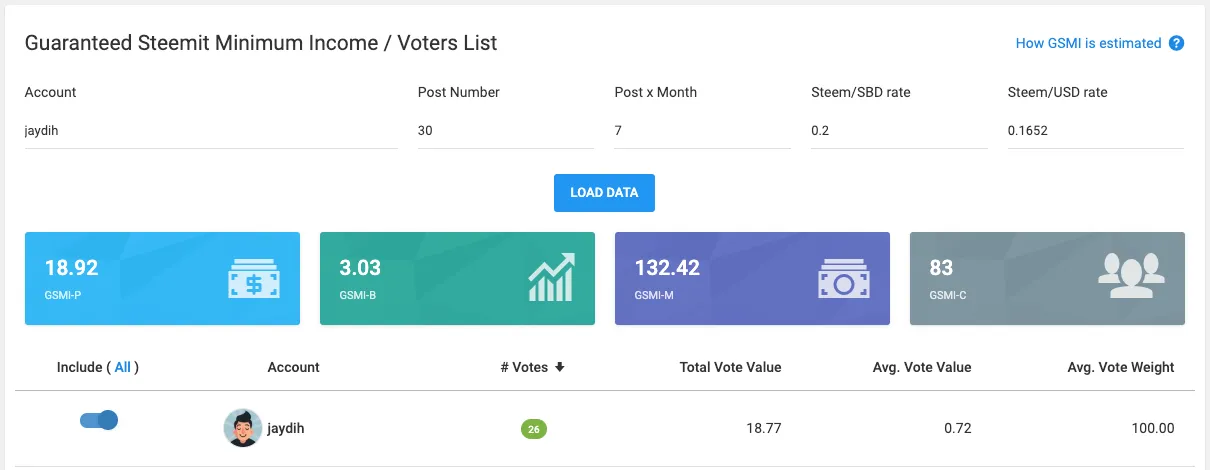Image resolution: width=1210 pixels, height=470 pixels.
Task: Click the green 26 votes badge
Action: (534, 429)
